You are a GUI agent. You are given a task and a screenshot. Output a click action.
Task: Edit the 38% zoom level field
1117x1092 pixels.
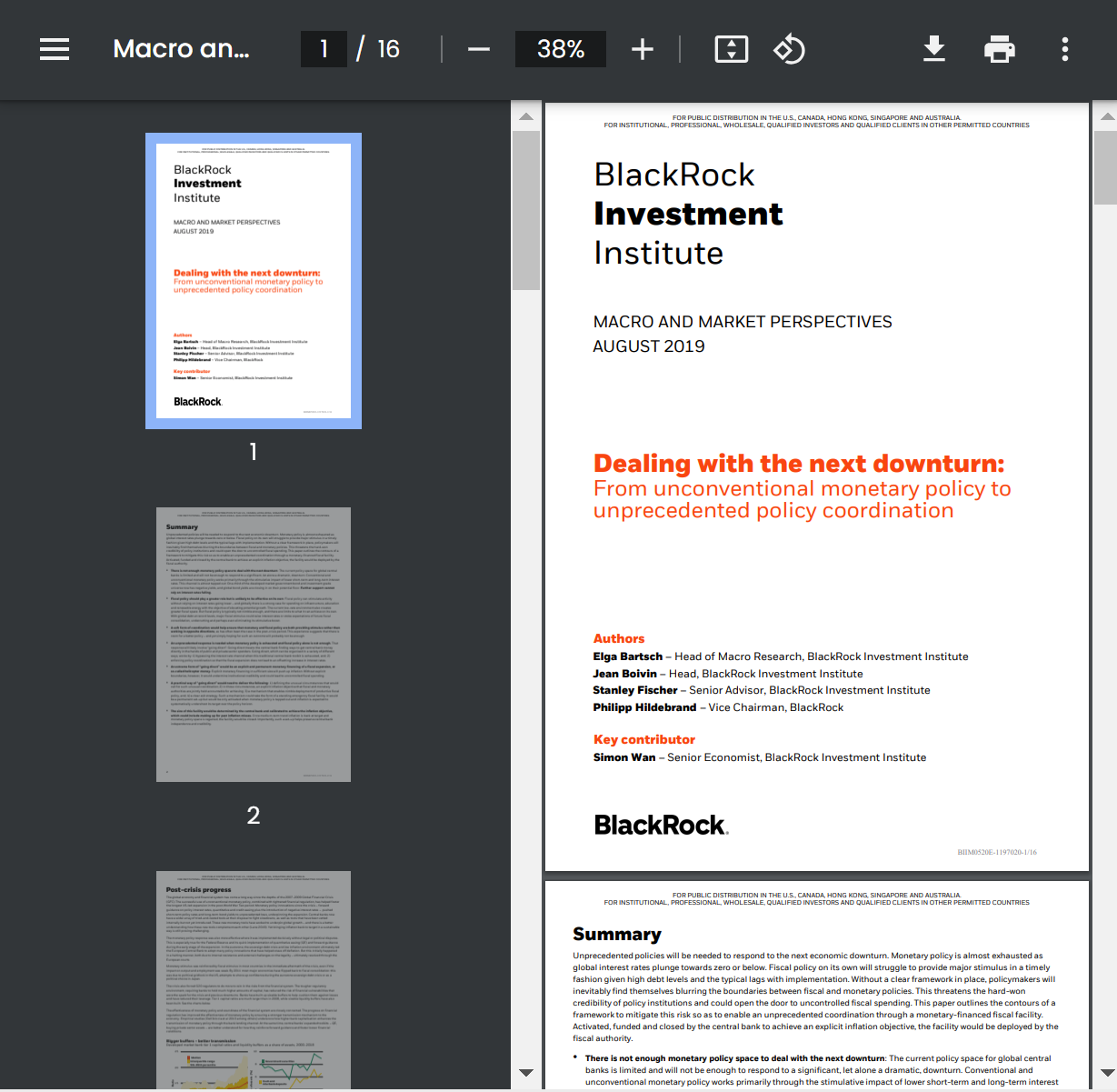[561, 49]
